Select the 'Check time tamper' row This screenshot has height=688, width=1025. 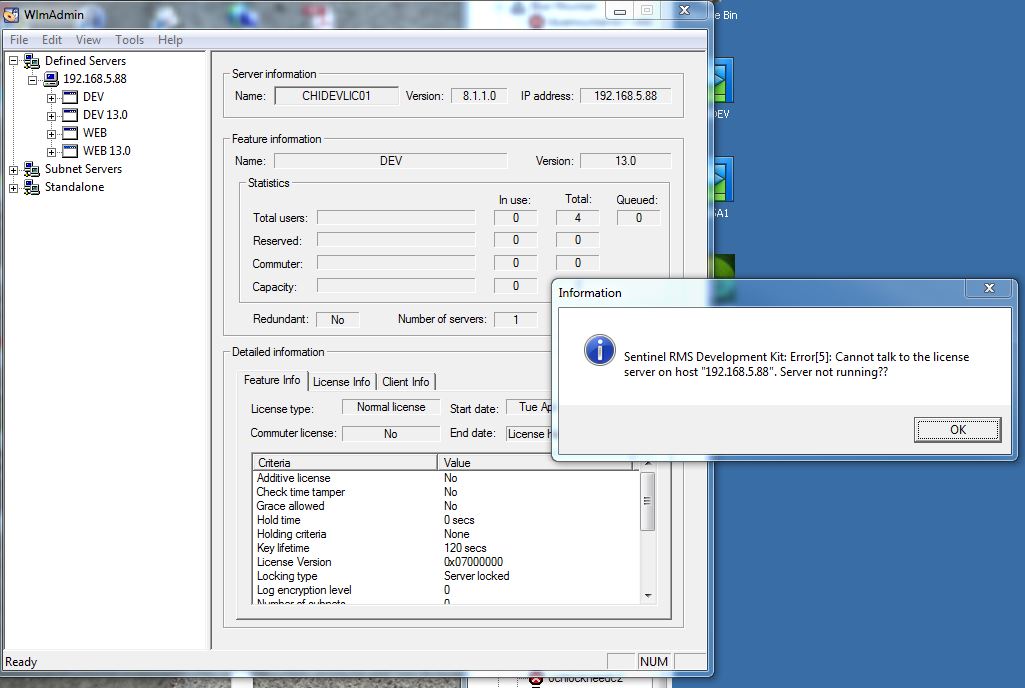pos(446,492)
